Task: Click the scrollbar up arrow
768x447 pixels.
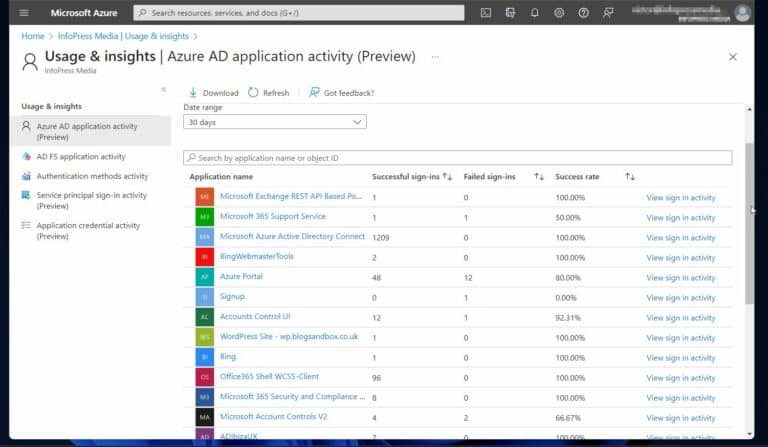Action: click(749, 109)
